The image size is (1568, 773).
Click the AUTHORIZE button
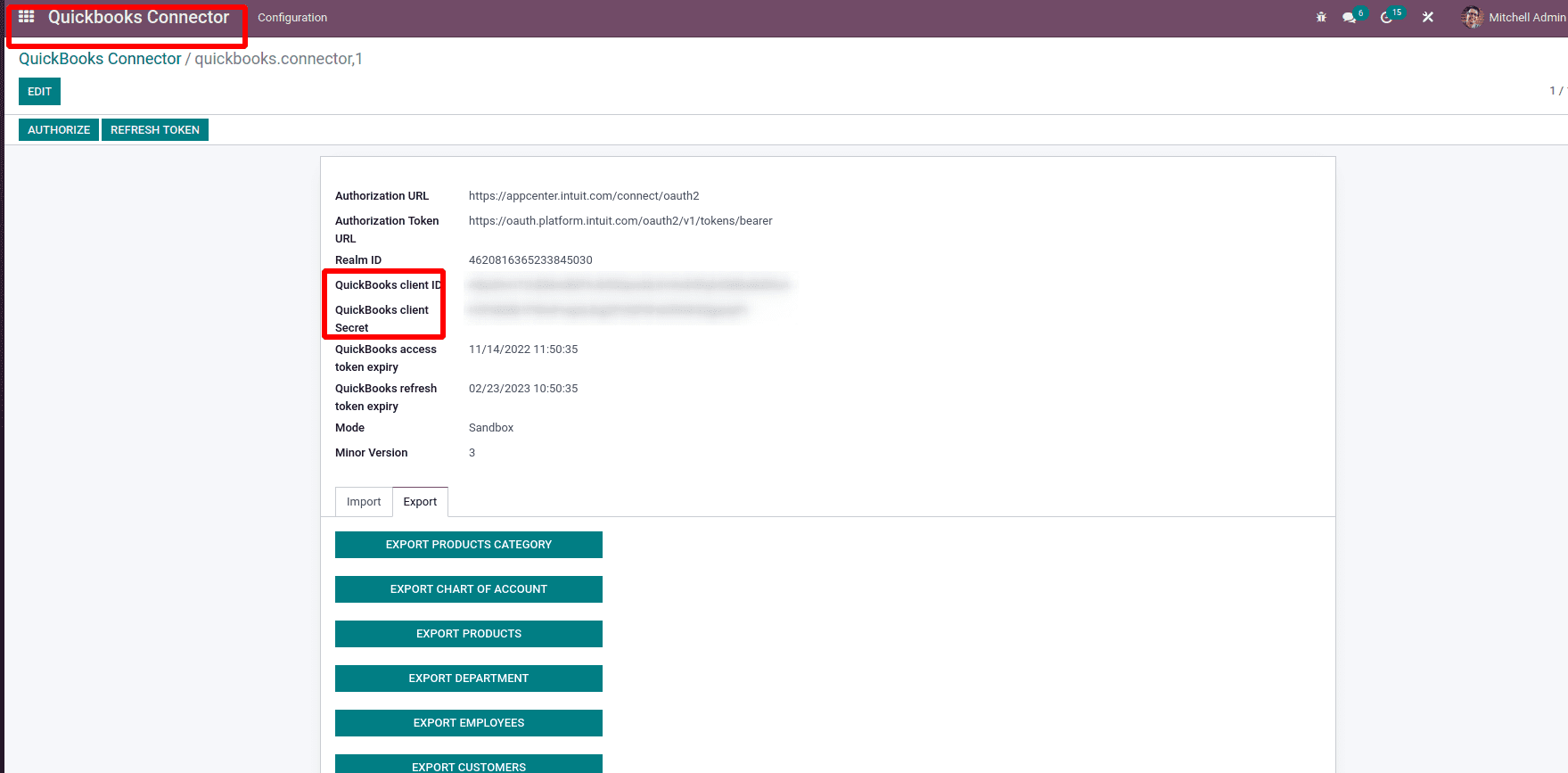click(59, 129)
